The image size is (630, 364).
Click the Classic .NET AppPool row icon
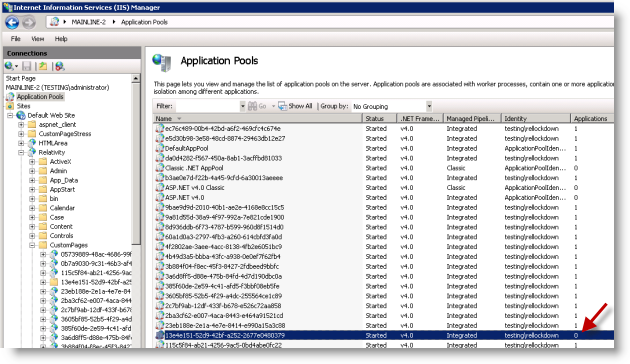pos(160,168)
